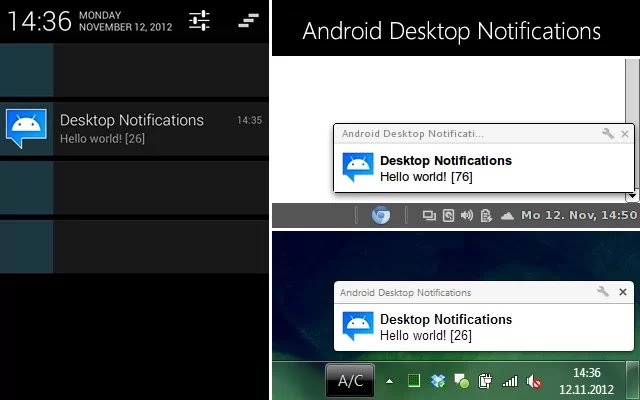Click the Android Desktop Notifications header title
This screenshot has width=640, height=400.
pos(451,31)
